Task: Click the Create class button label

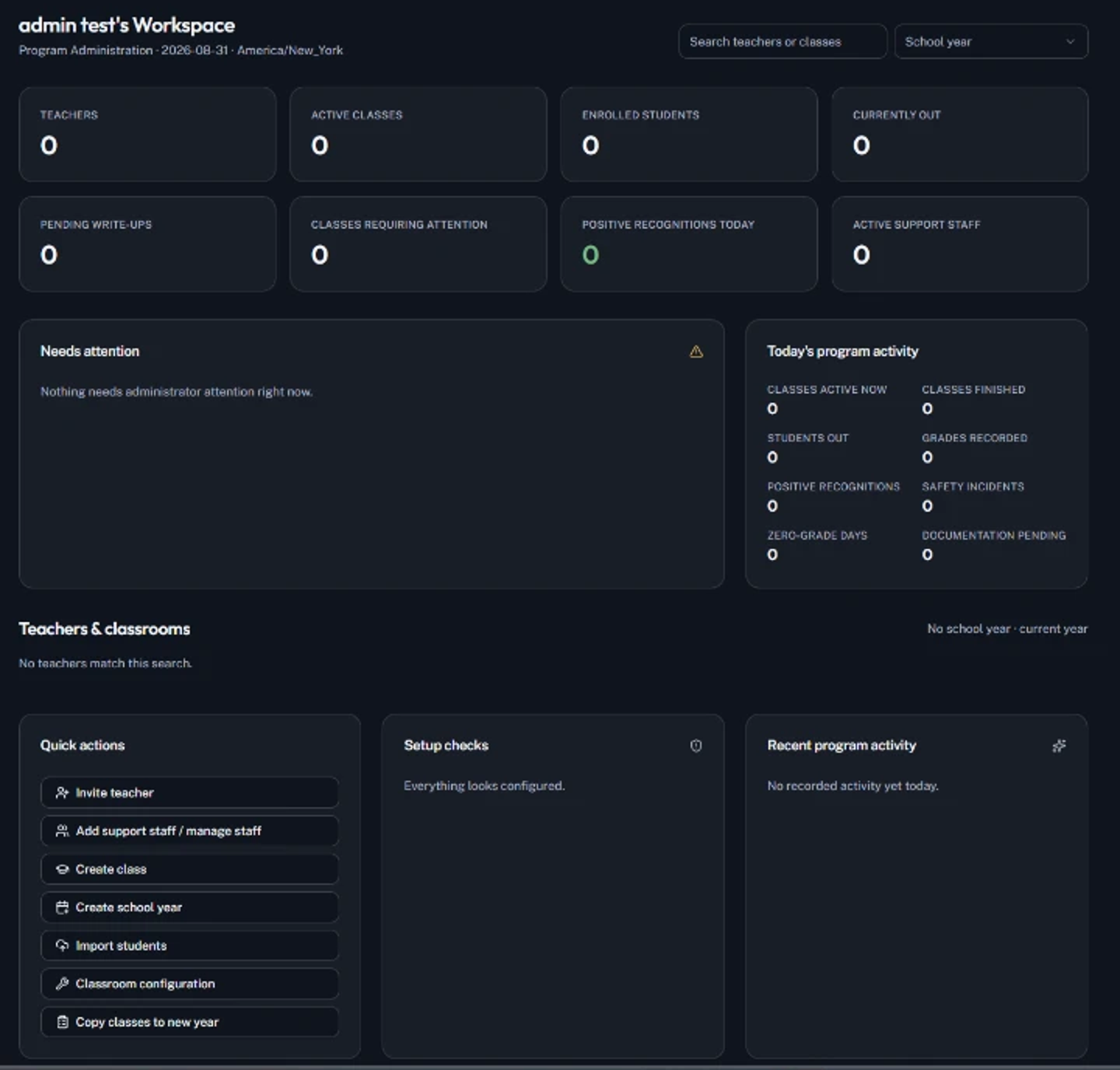Action: point(110,869)
